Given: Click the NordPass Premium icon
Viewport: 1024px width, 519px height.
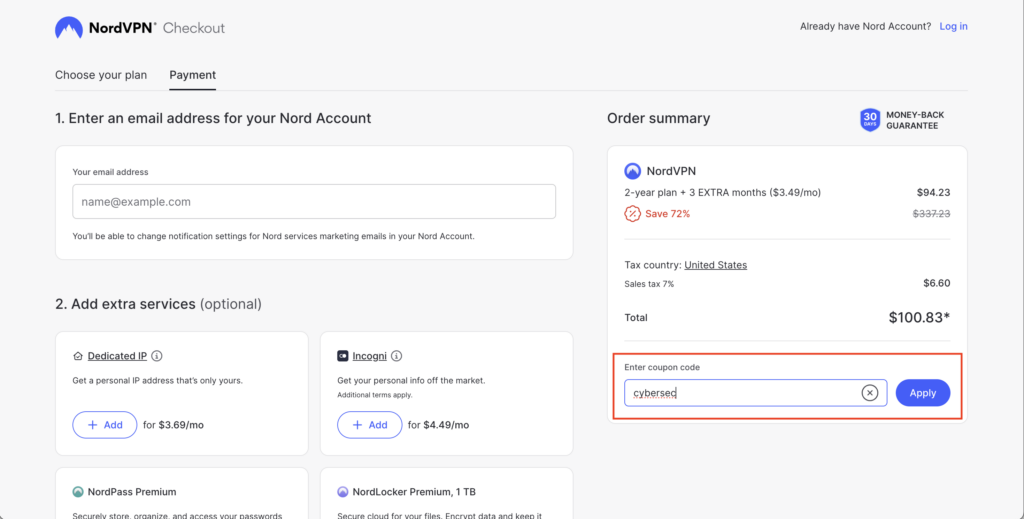Looking at the screenshot, I should tap(78, 492).
